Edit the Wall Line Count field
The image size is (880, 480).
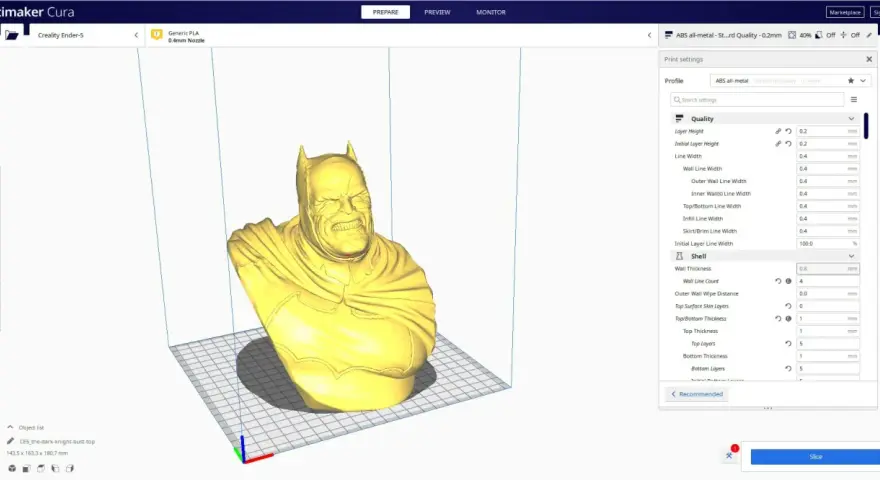tap(828, 281)
